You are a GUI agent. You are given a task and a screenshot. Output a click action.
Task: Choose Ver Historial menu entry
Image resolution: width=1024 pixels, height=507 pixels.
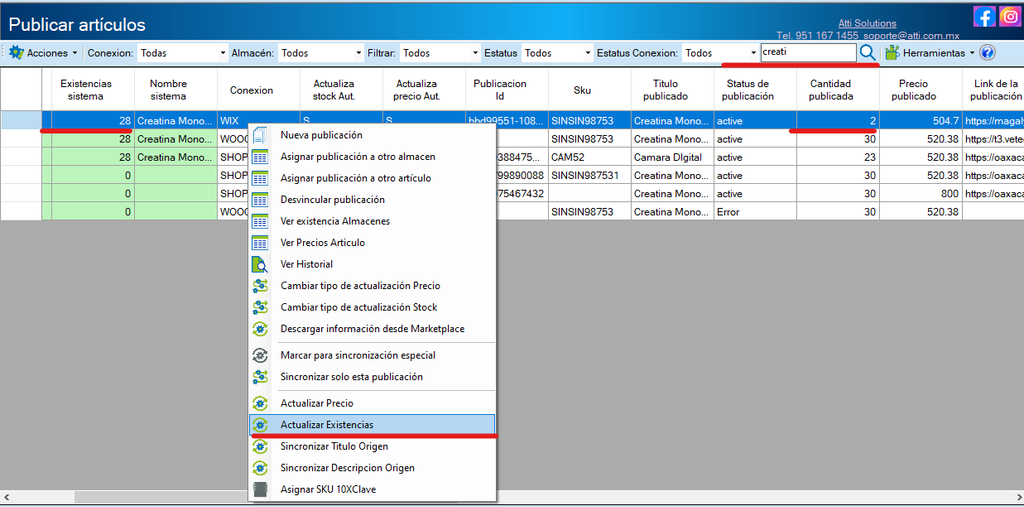(372, 265)
